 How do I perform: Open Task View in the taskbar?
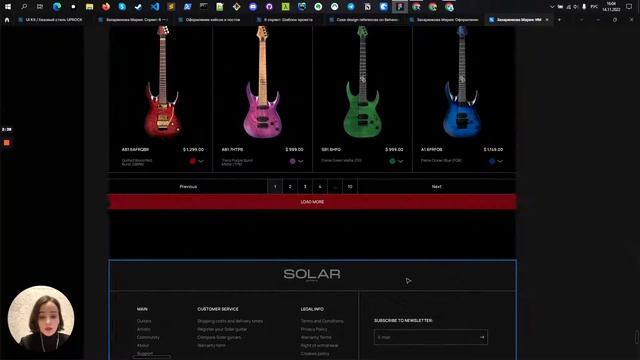[40, 7]
